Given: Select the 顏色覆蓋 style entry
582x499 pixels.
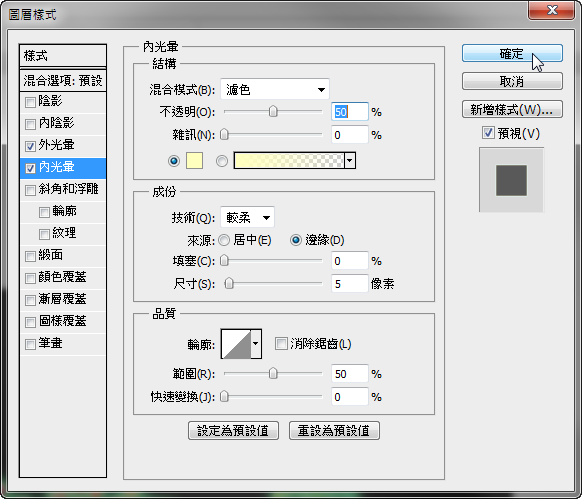Looking at the screenshot, I should coord(63,278).
